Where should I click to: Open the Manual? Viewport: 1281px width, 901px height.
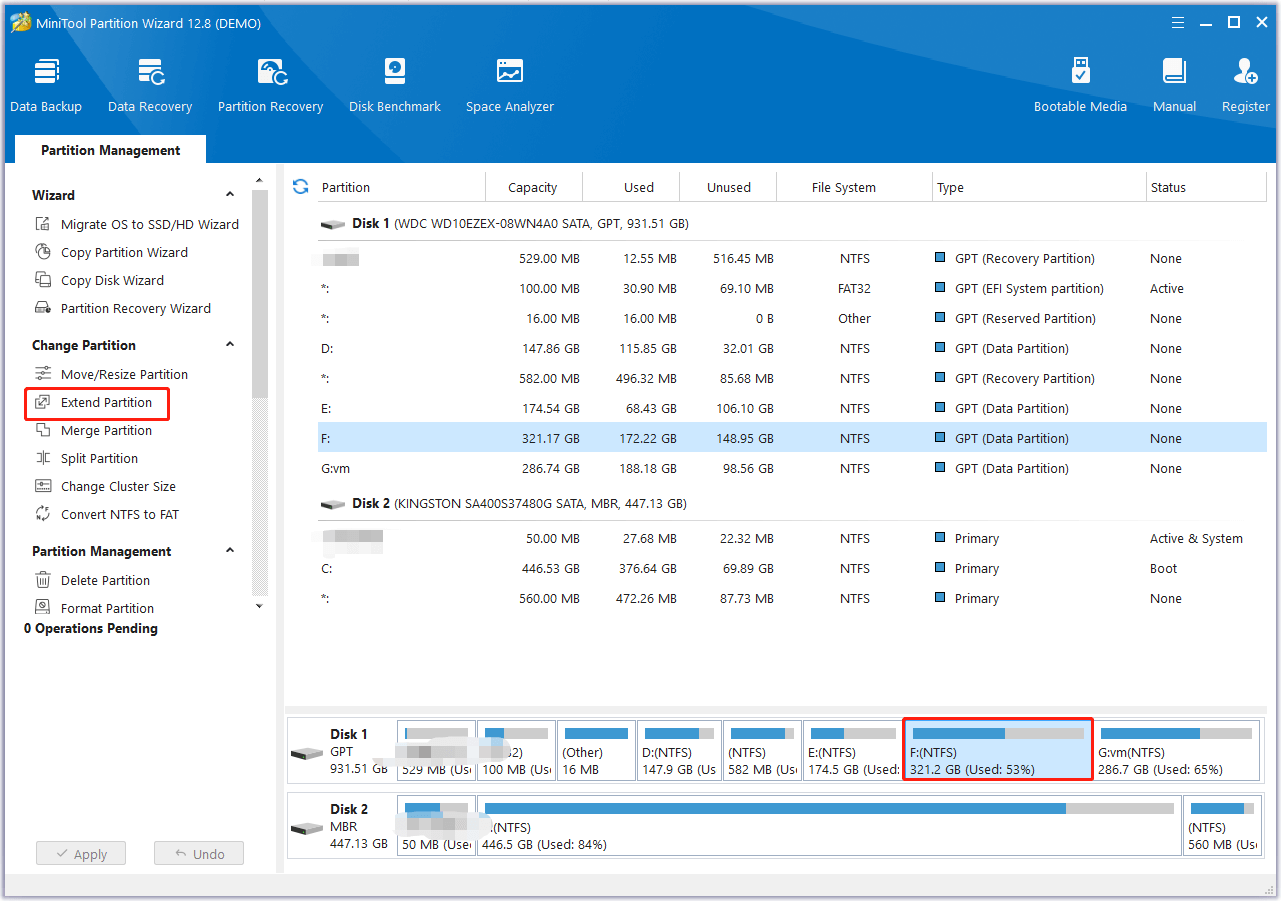[1174, 86]
